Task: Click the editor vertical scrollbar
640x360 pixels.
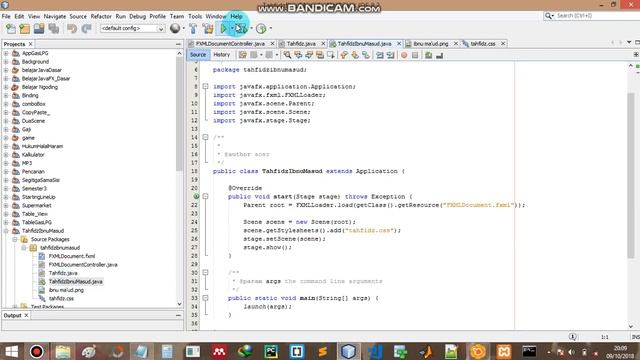Action: [631, 176]
